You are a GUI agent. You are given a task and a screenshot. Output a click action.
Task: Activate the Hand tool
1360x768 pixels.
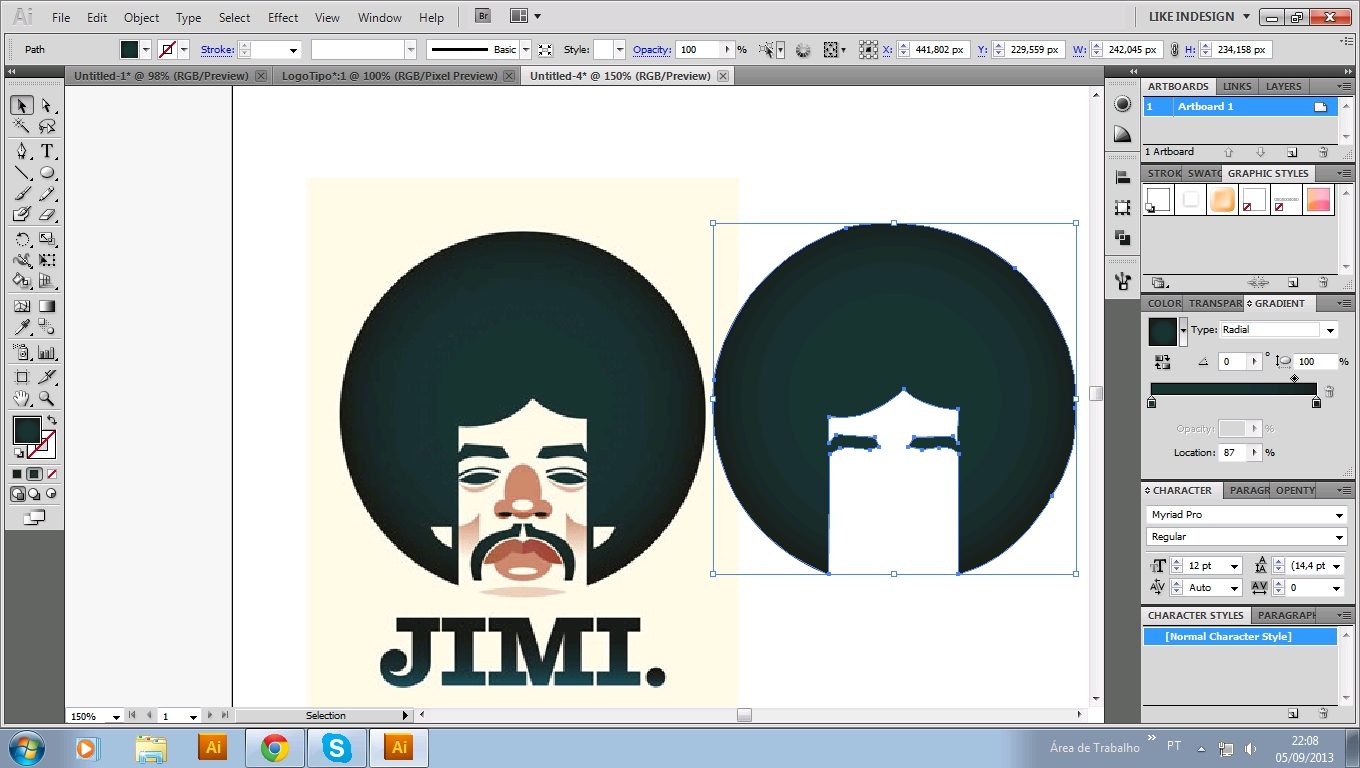[21, 398]
